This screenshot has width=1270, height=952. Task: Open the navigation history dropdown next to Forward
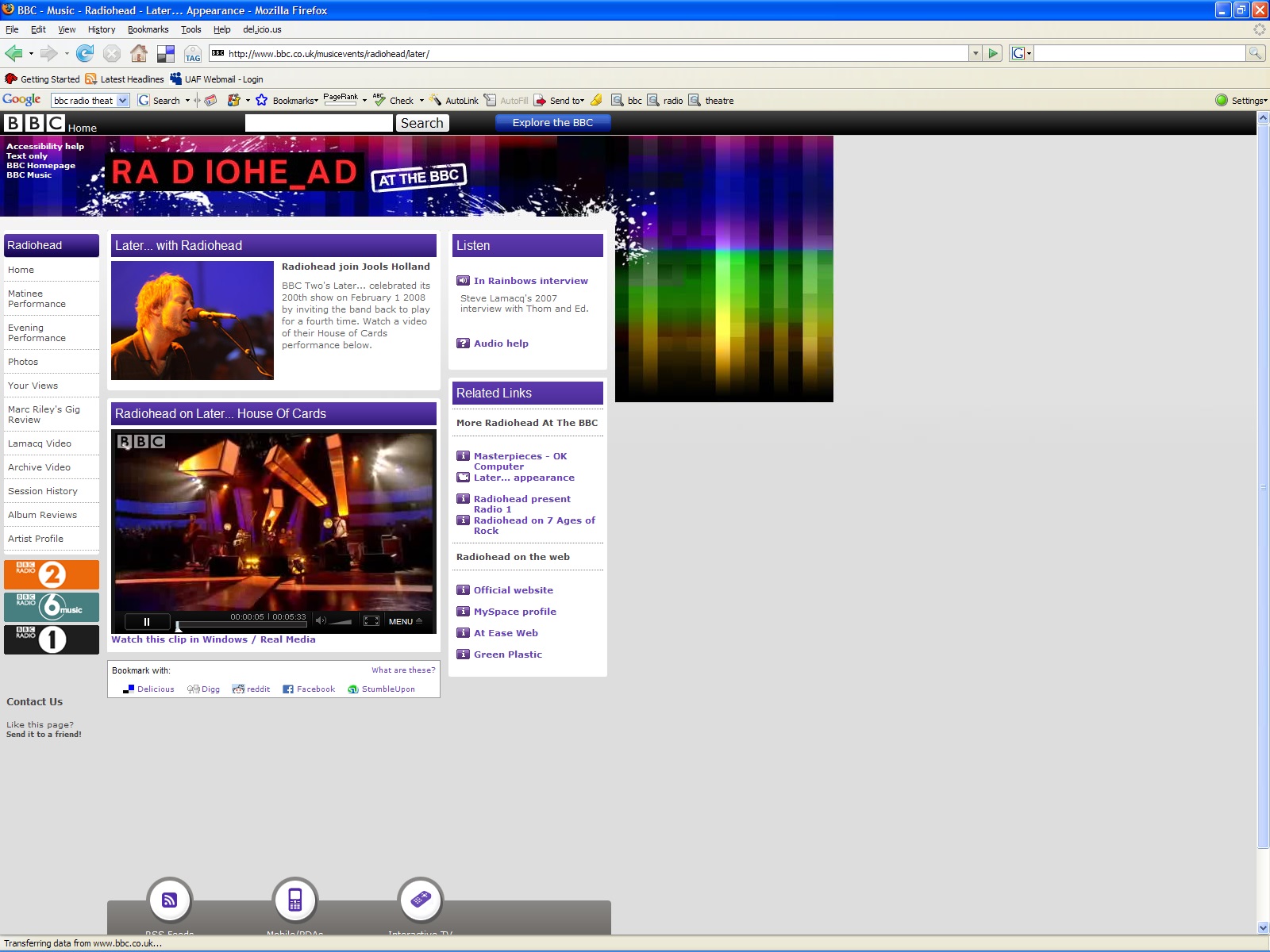67,54
